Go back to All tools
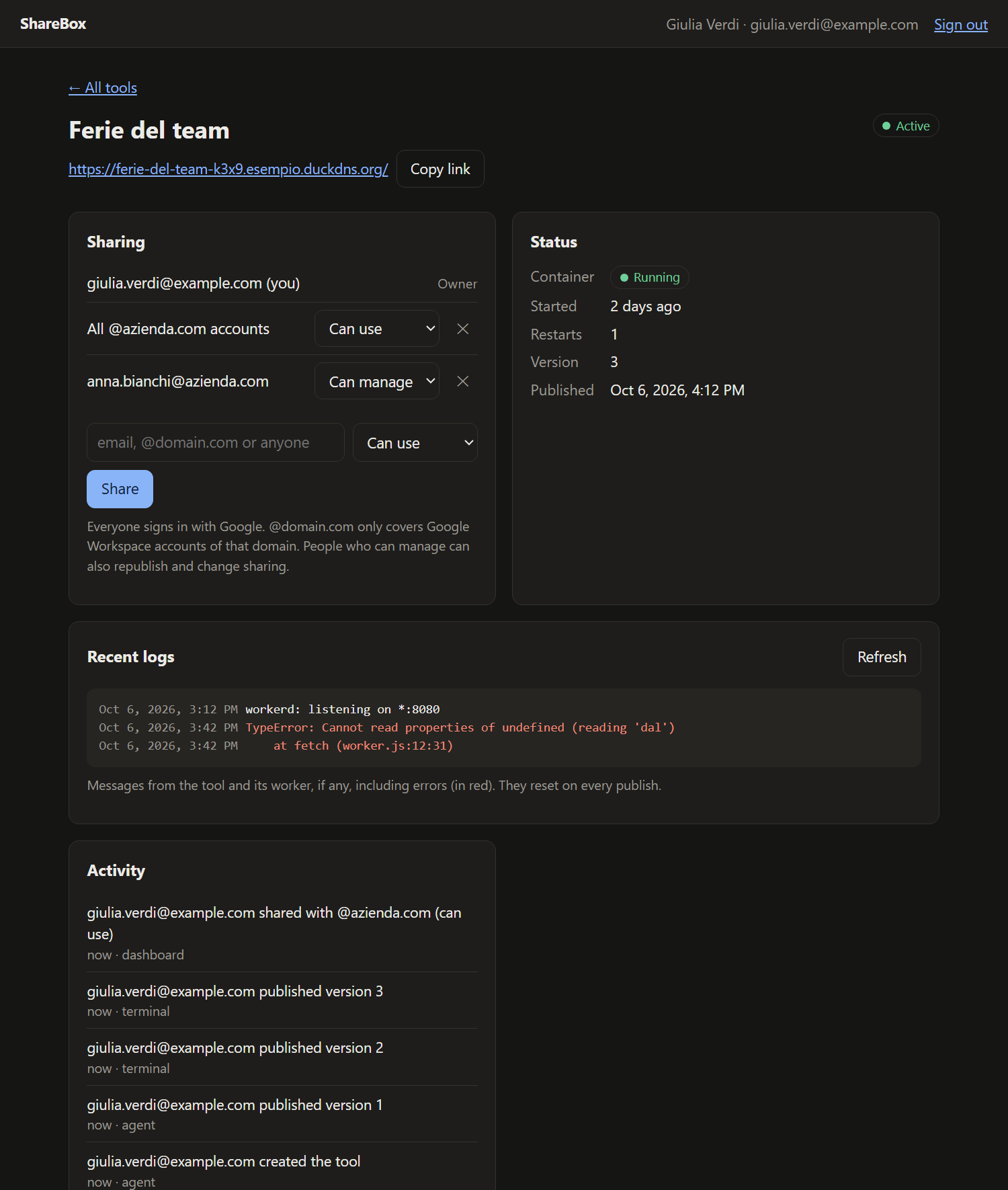Viewport: 1008px width, 1190px height. tap(103, 87)
